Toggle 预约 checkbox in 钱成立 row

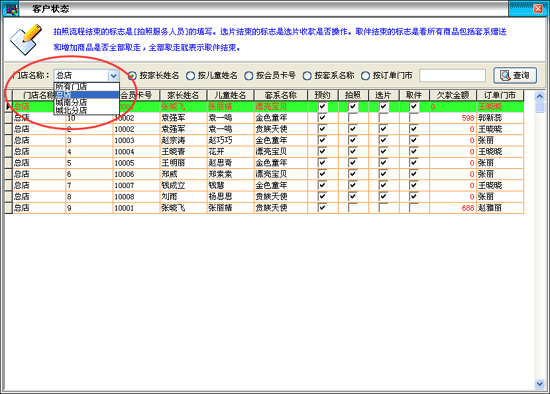click(322, 185)
